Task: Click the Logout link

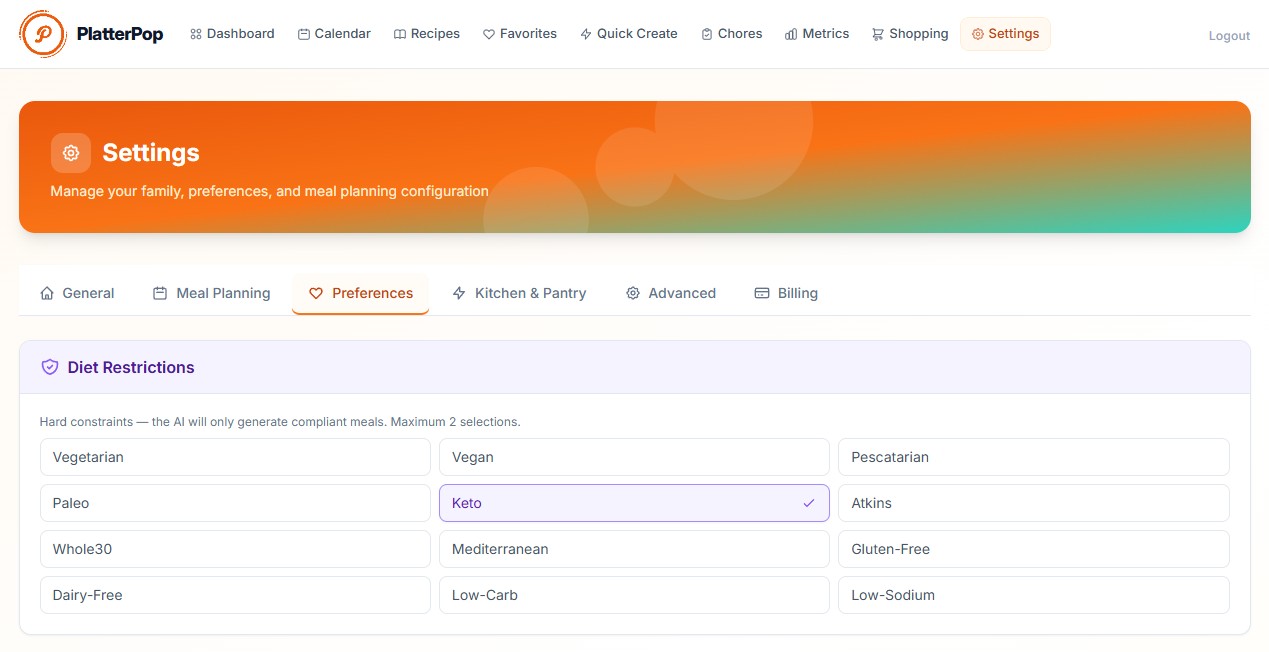Action: point(1229,36)
